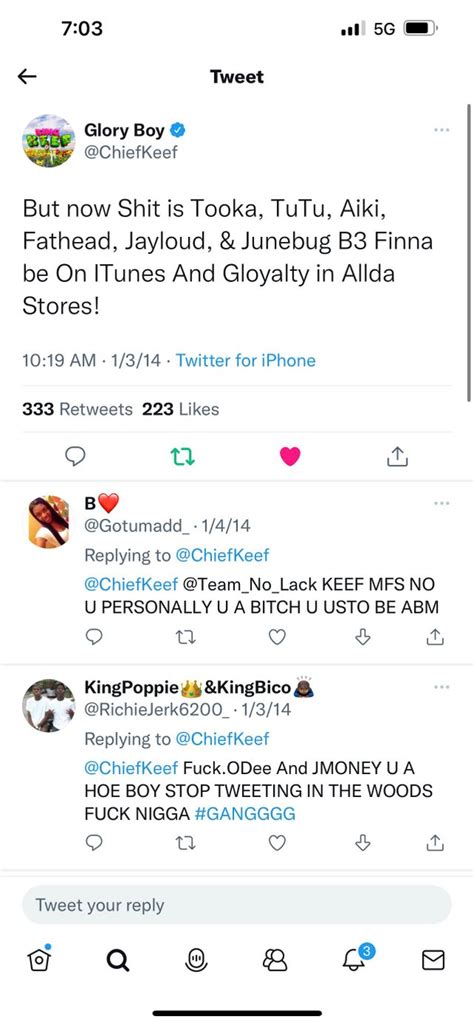474x1025 pixels.
Task: Go back using the left arrow
Action: point(27,76)
